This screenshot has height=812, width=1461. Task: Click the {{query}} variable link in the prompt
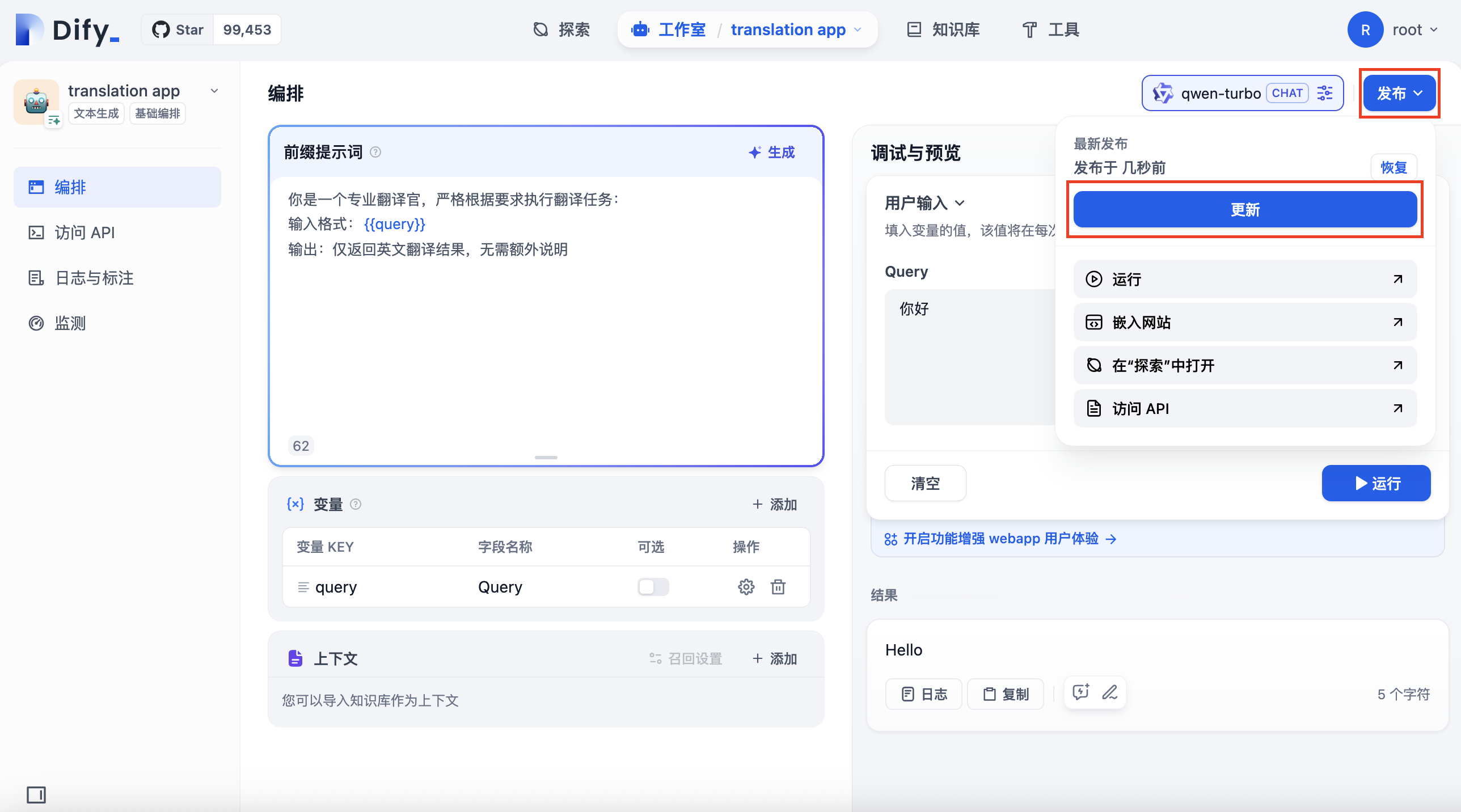coord(394,224)
